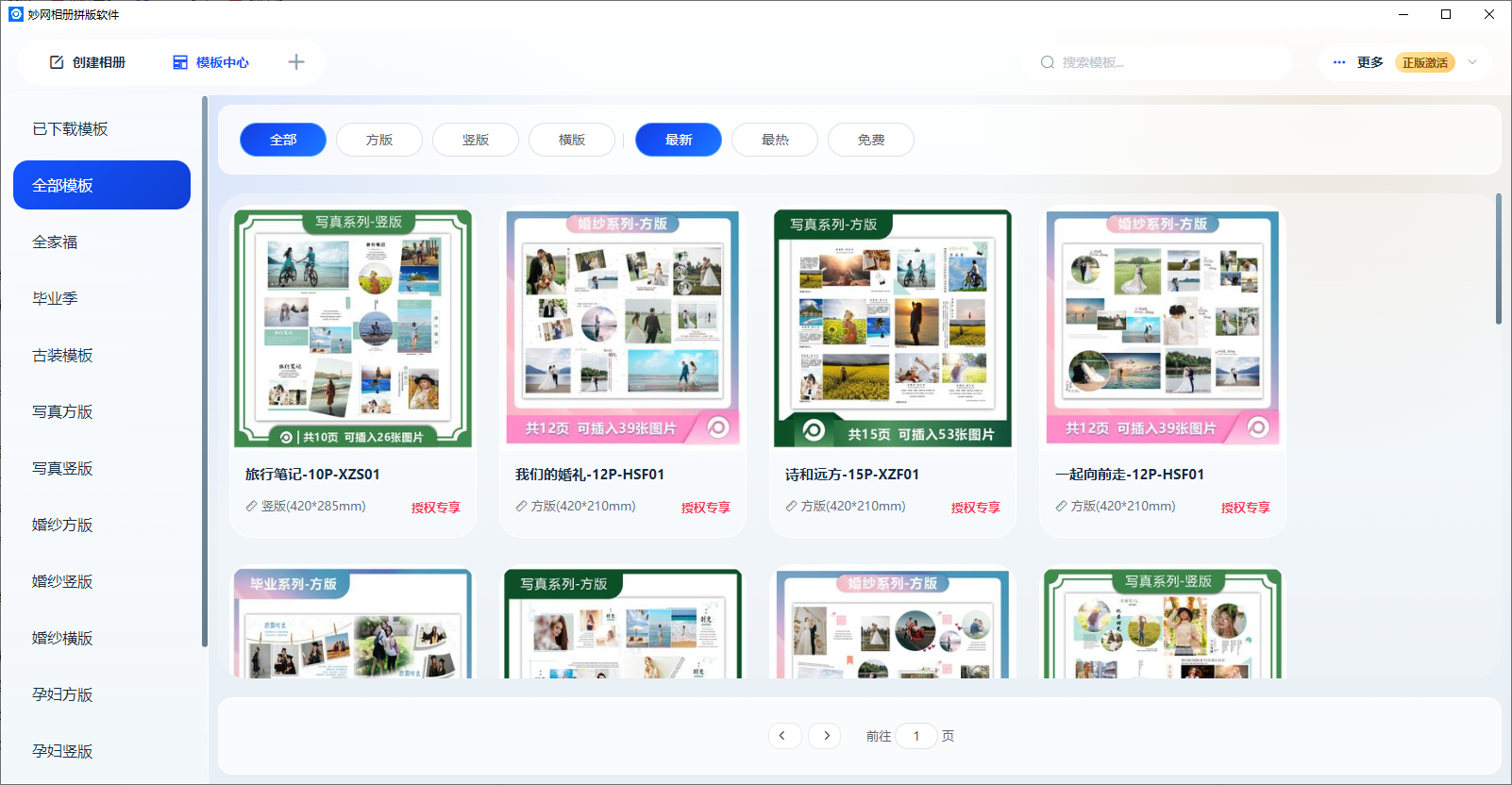The image size is (1512, 785).
Task: Show only 免费 templates
Action: 871,140
